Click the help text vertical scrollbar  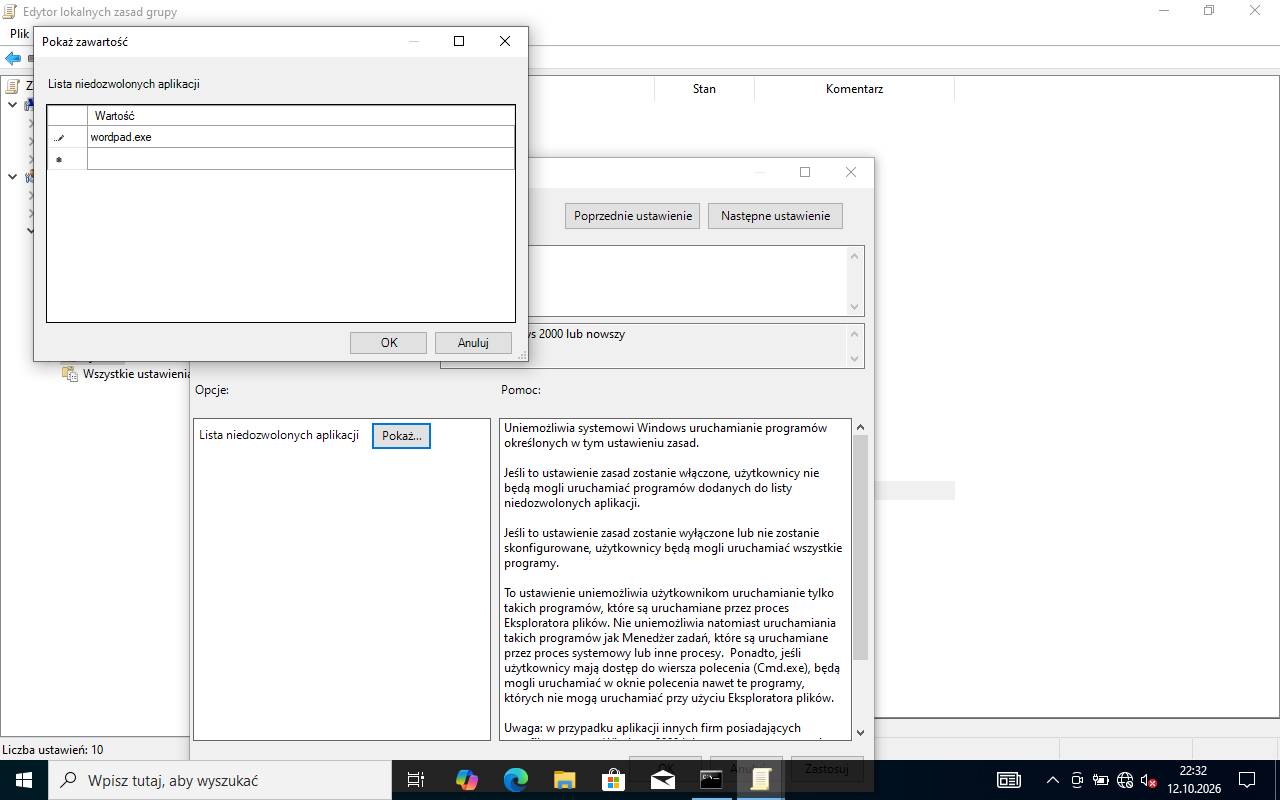pos(860,580)
